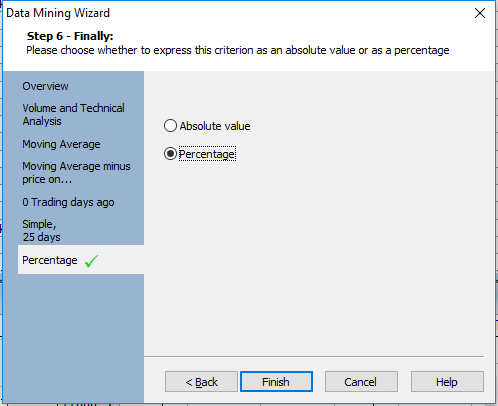498x406 pixels.
Task: Click the focused Percentage label text
Action: (207, 154)
